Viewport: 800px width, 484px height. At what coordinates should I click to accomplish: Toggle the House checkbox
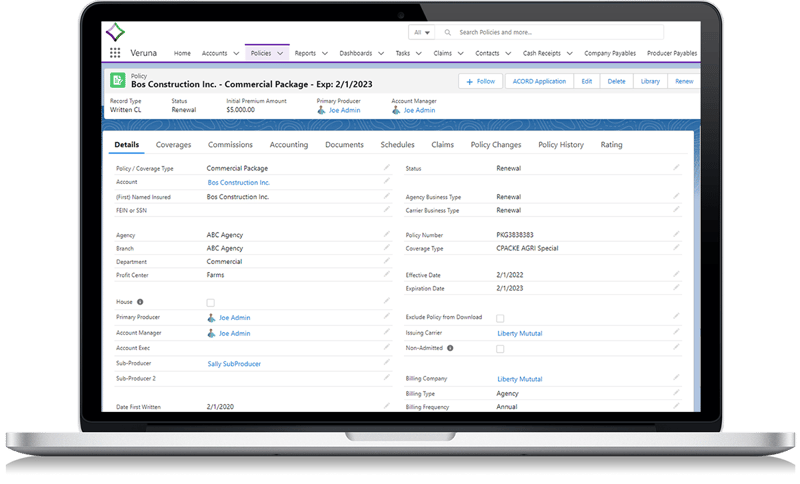[x=210, y=302]
